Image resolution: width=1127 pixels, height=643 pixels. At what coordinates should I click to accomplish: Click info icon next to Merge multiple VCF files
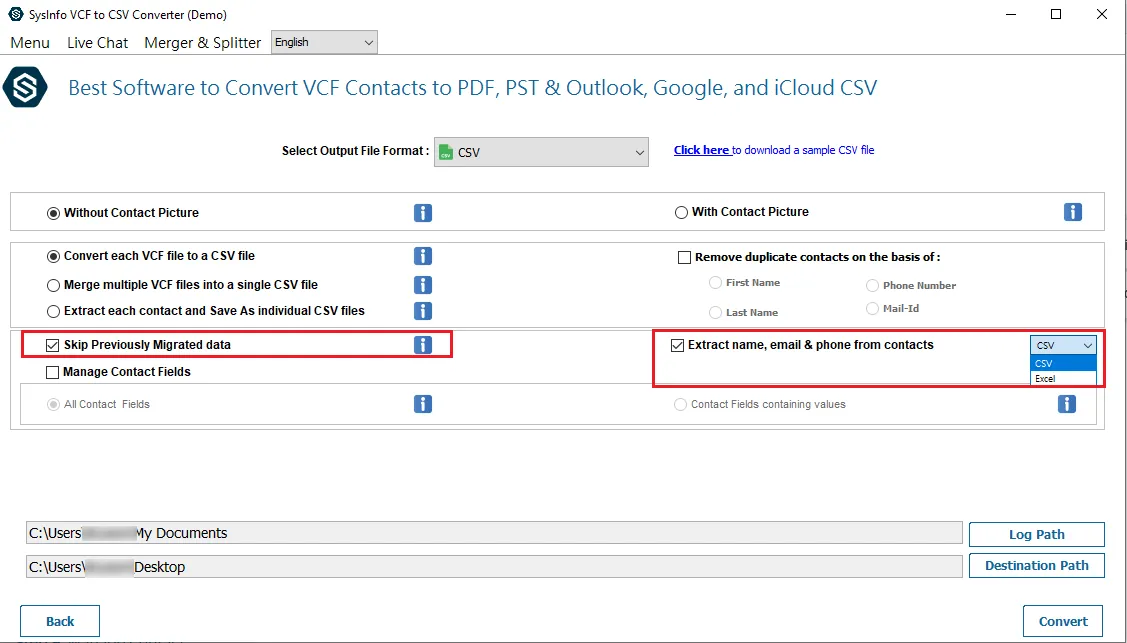[x=423, y=285]
